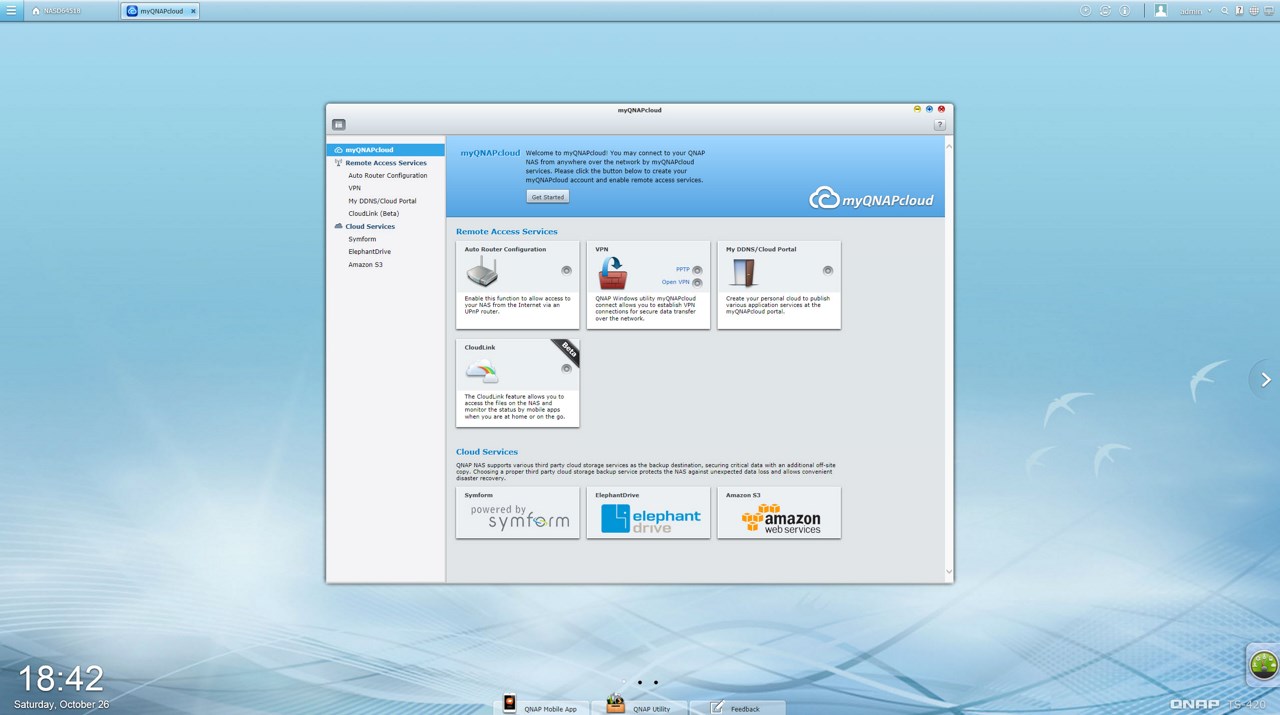Click the VPN shopping-bag arrow icon
The height and width of the screenshot is (715, 1280).
click(x=613, y=272)
